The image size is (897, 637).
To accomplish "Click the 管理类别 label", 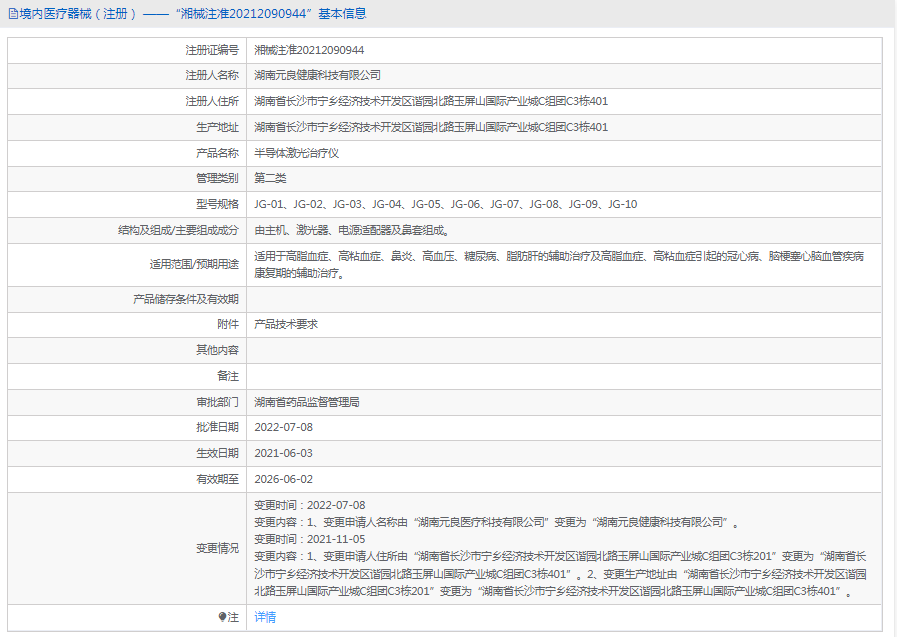I will point(217,178).
